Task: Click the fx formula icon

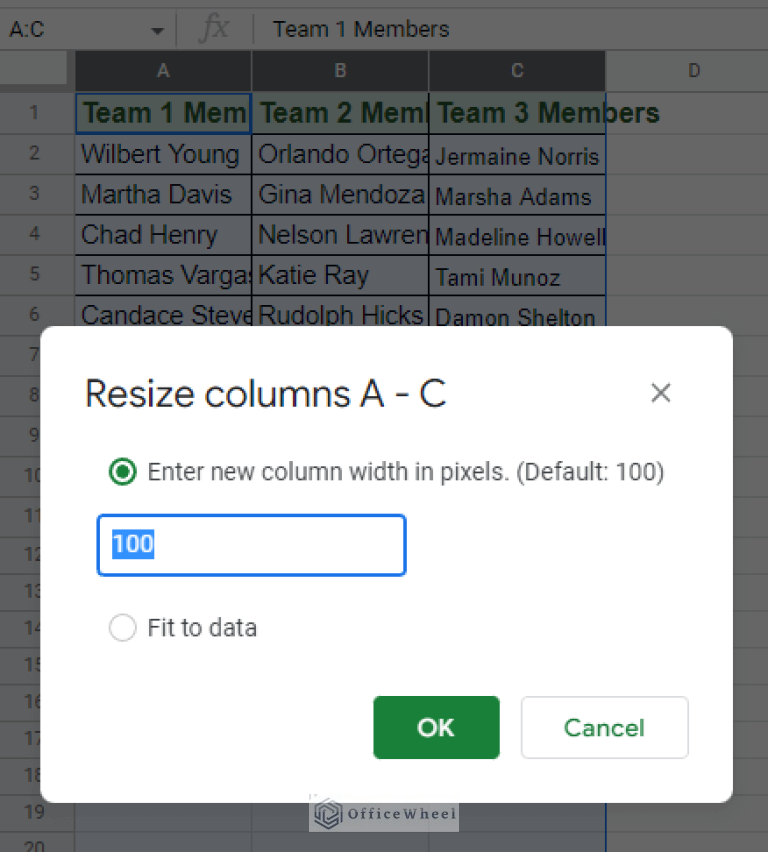Action: click(213, 28)
